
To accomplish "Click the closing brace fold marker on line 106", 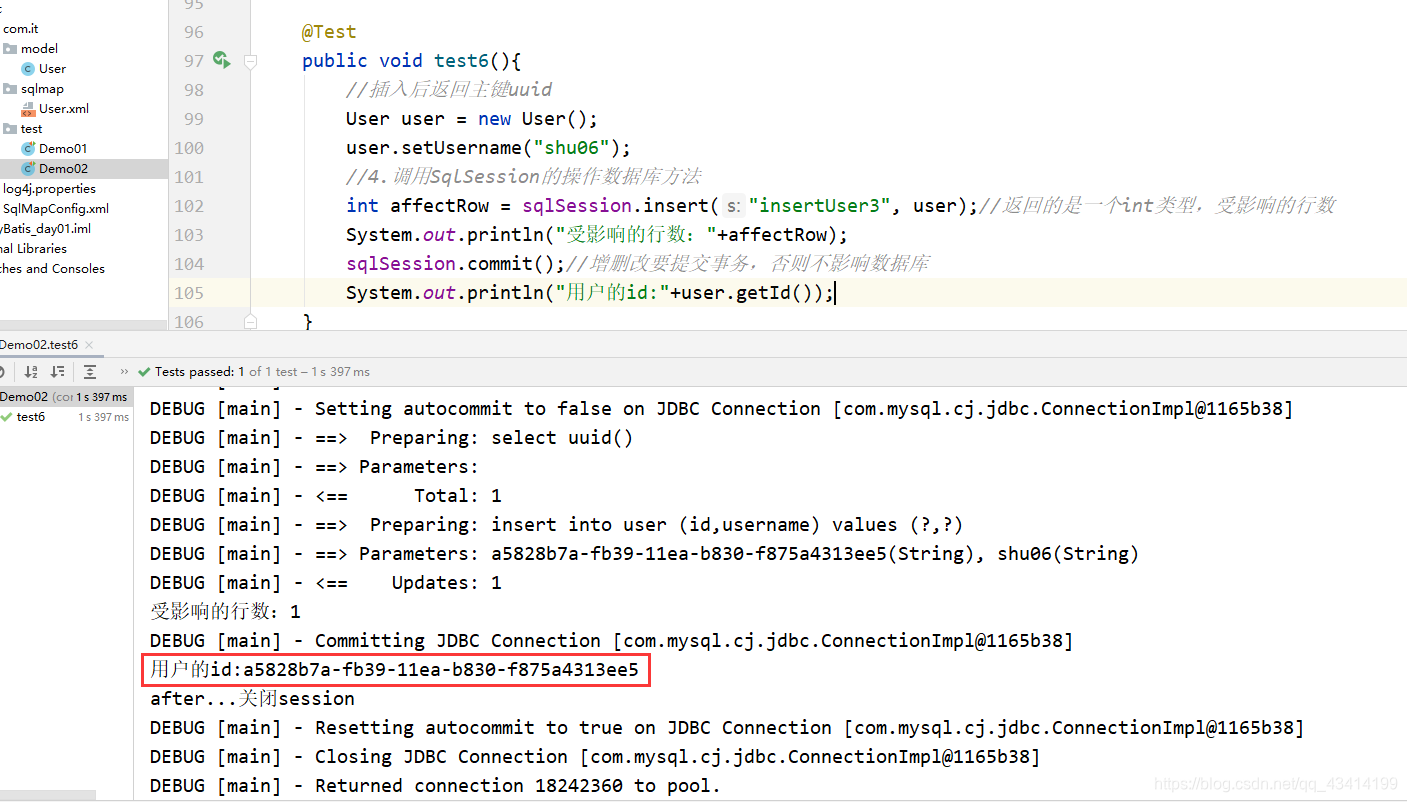I will [x=250, y=321].
